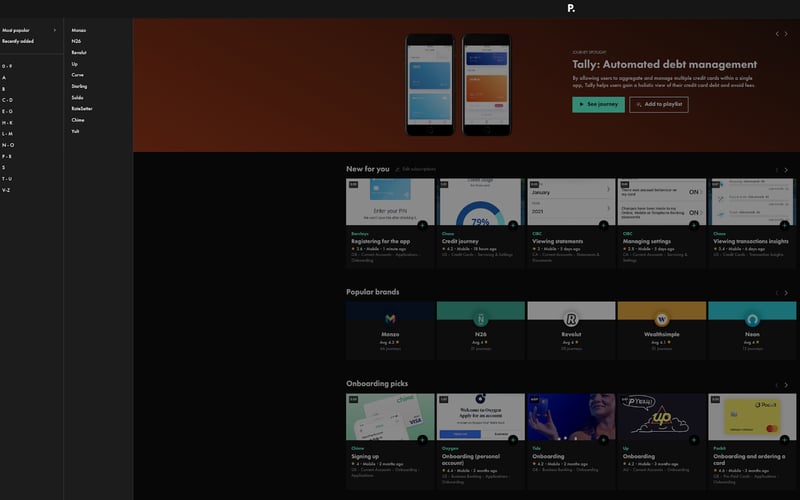Click the See journey button
Image resolution: width=800 pixels, height=500 pixels.
pyautogui.click(x=598, y=104)
